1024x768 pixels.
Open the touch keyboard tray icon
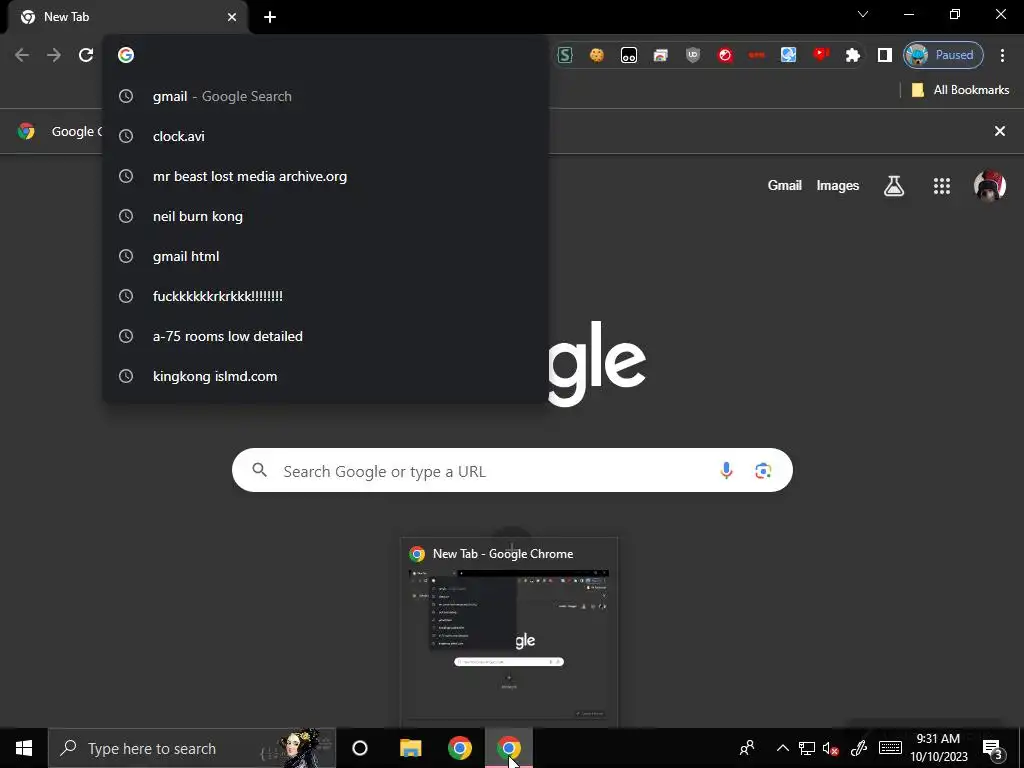(x=890, y=748)
